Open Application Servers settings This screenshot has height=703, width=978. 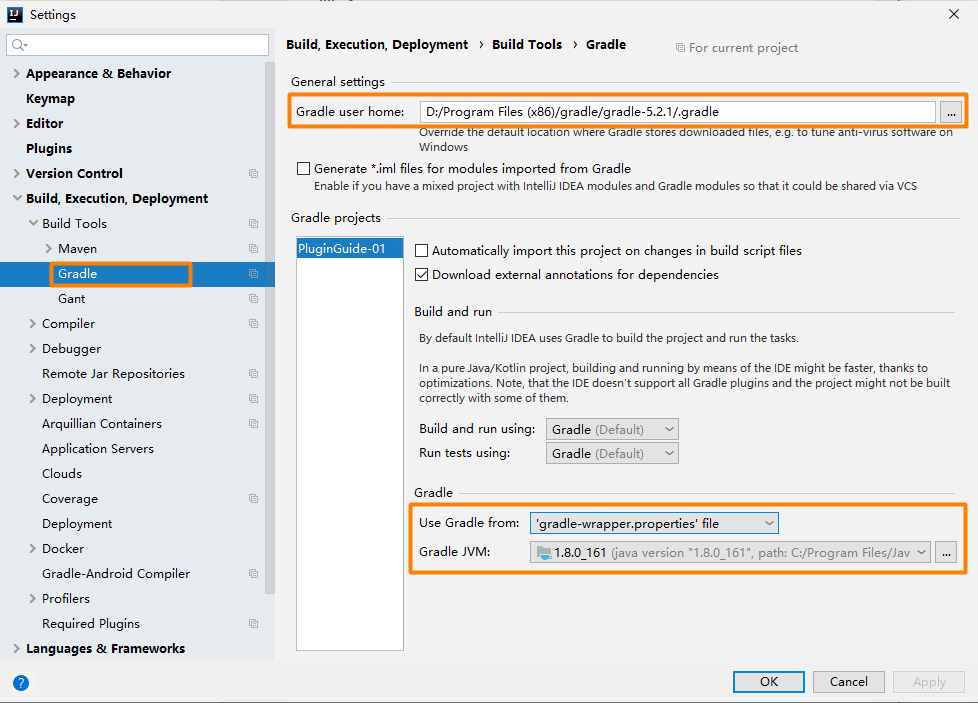point(98,448)
